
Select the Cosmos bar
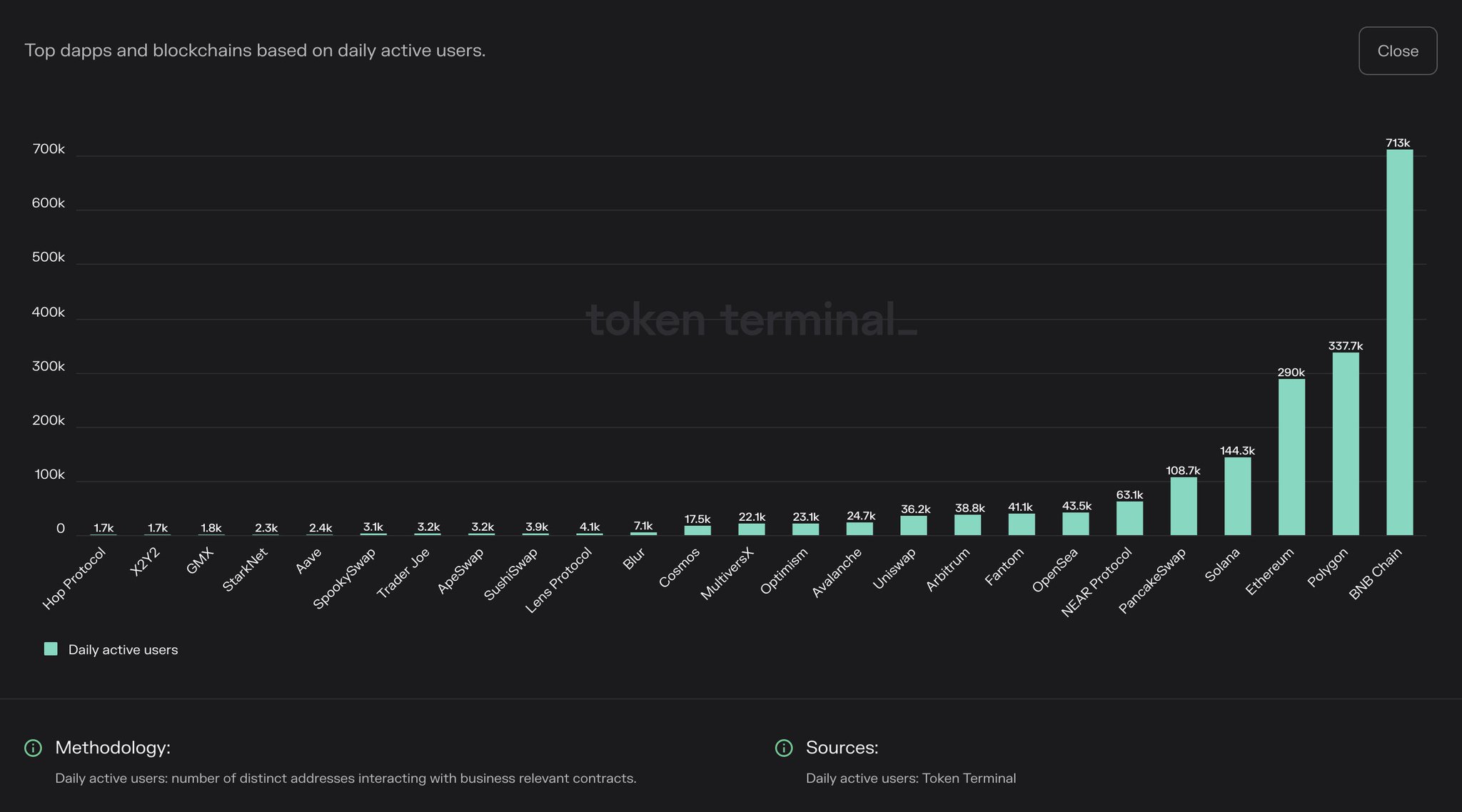[696, 530]
